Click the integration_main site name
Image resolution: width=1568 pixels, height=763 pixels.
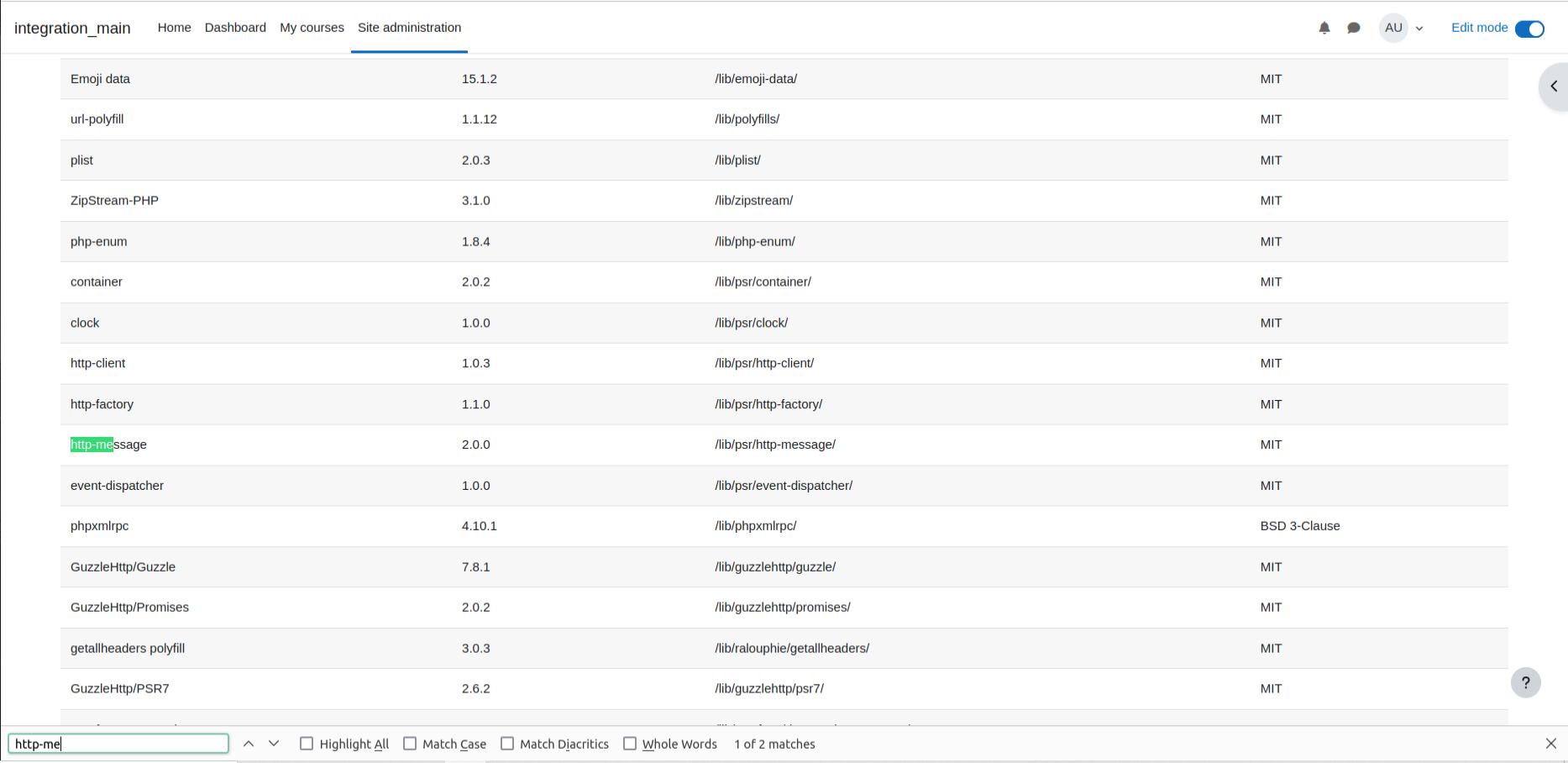pyautogui.click(x=72, y=28)
